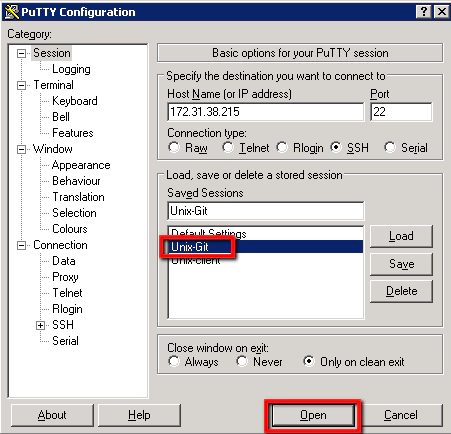Screen dimensions: 451x434
Task: Click the question mark help button
Action: (424, 12)
